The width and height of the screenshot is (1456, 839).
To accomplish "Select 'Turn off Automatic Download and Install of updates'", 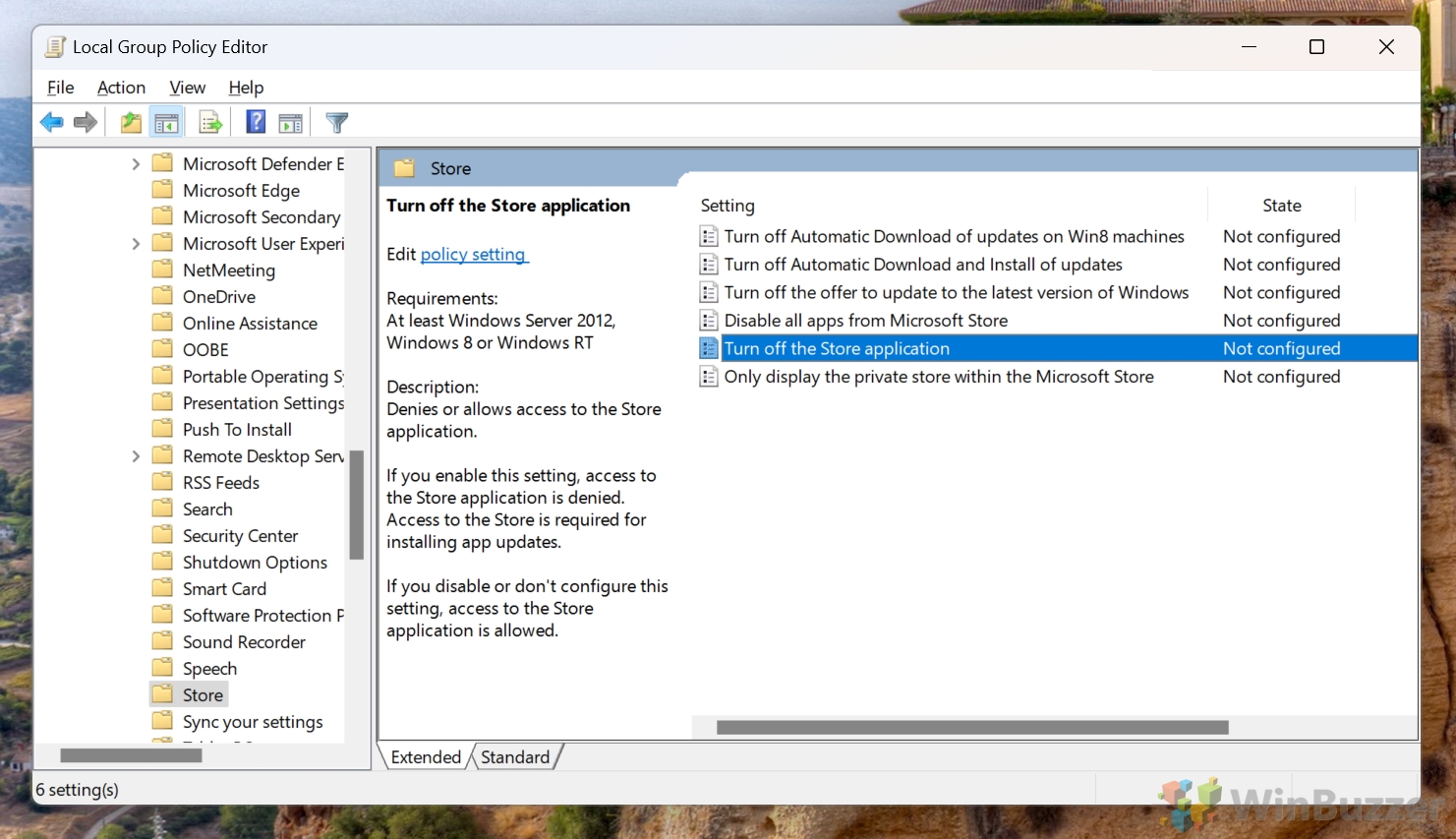I will click(923, 265).
